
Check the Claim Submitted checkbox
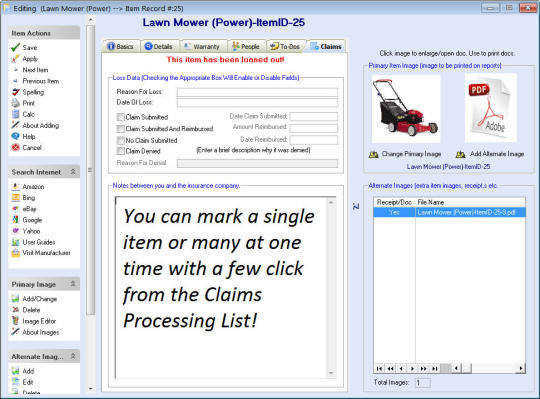121,117
